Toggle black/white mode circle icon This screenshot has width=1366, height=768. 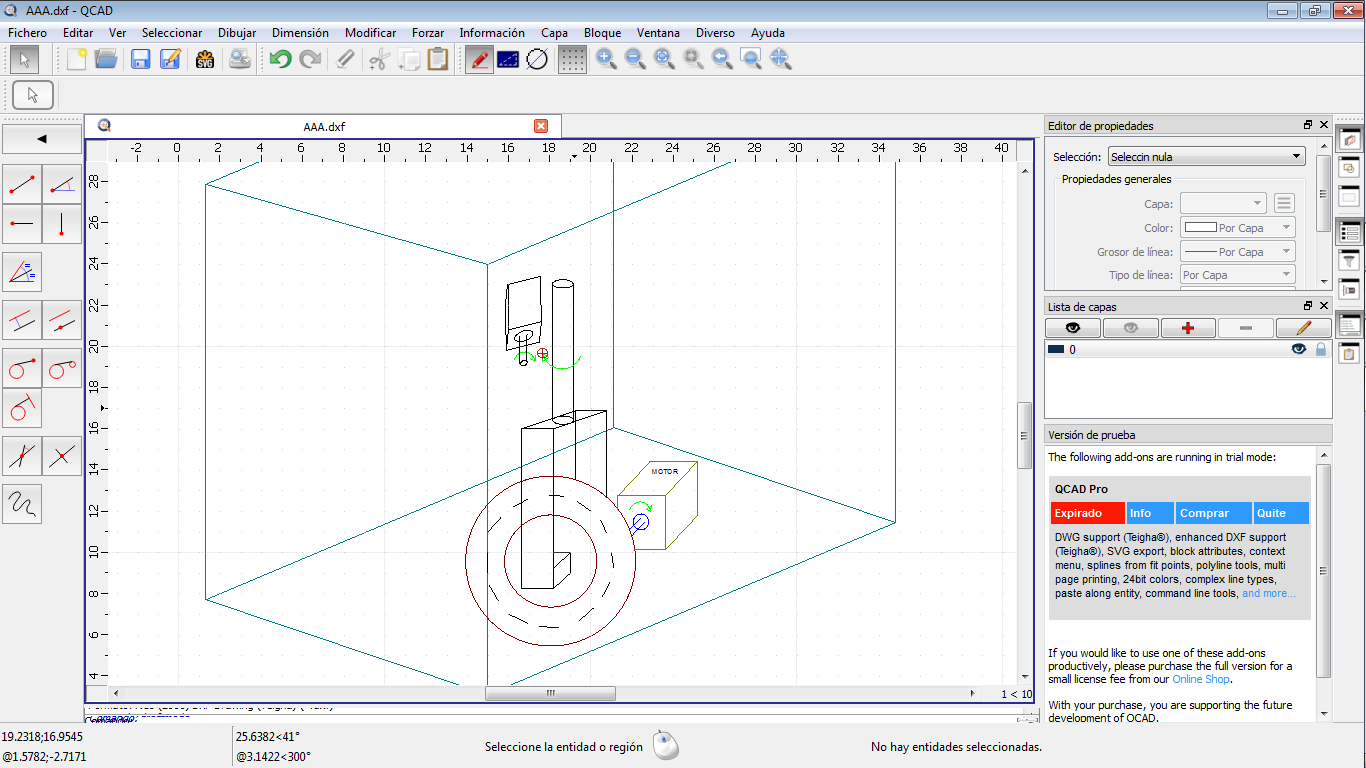pos(537,59)
